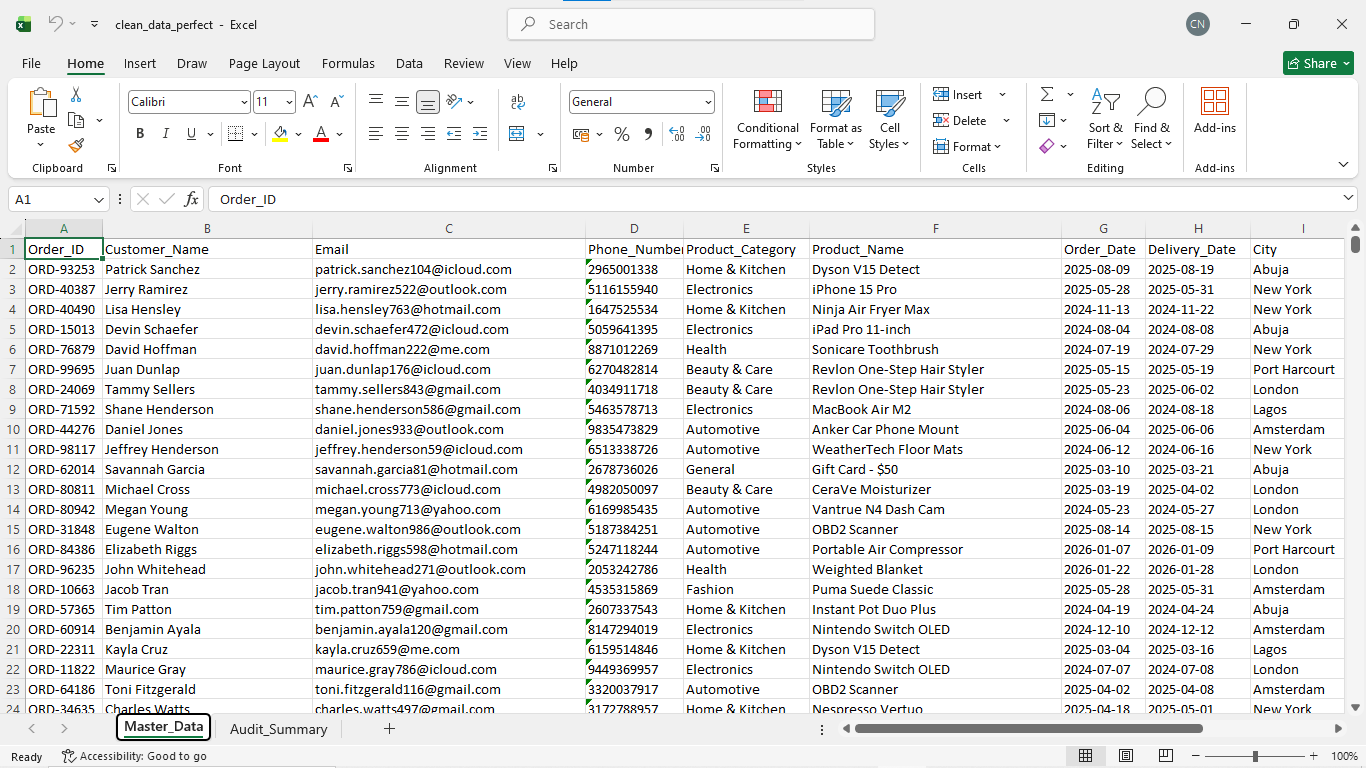1366x768 pixels.
Task: Switch to Page Layout view in status bar
Action: (x=1126, y=756)
